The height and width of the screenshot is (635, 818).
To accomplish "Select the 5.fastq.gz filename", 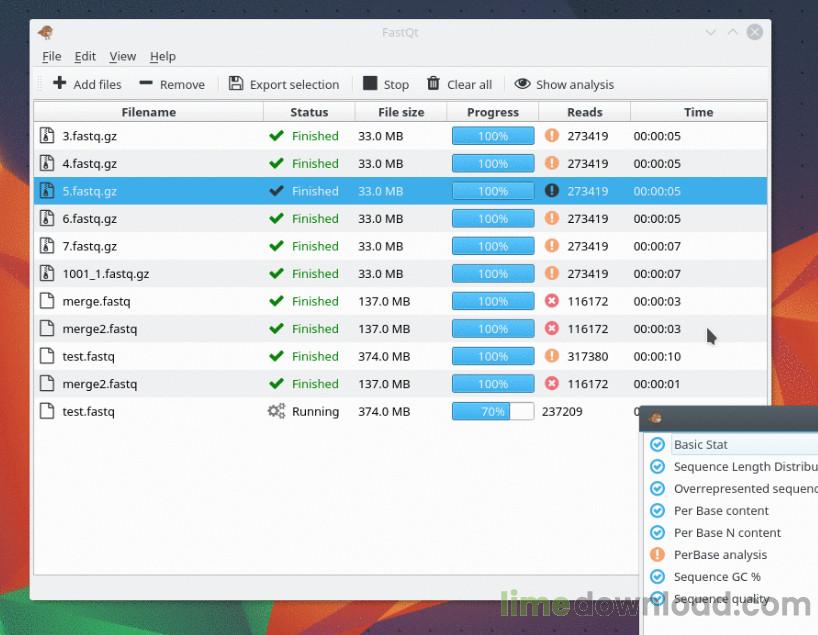I will pyautogui.click(x=89, y=191).
